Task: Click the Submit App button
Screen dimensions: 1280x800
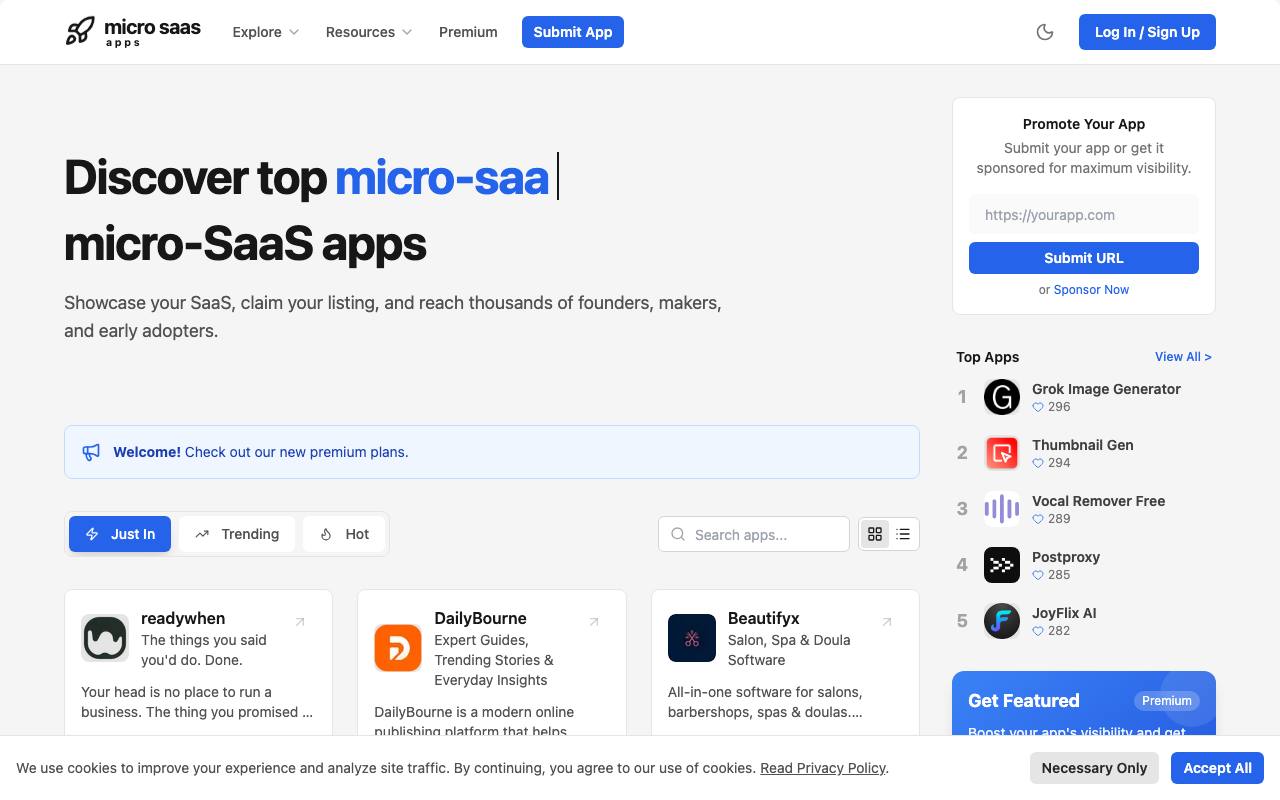Action: (x=573, y=32)
